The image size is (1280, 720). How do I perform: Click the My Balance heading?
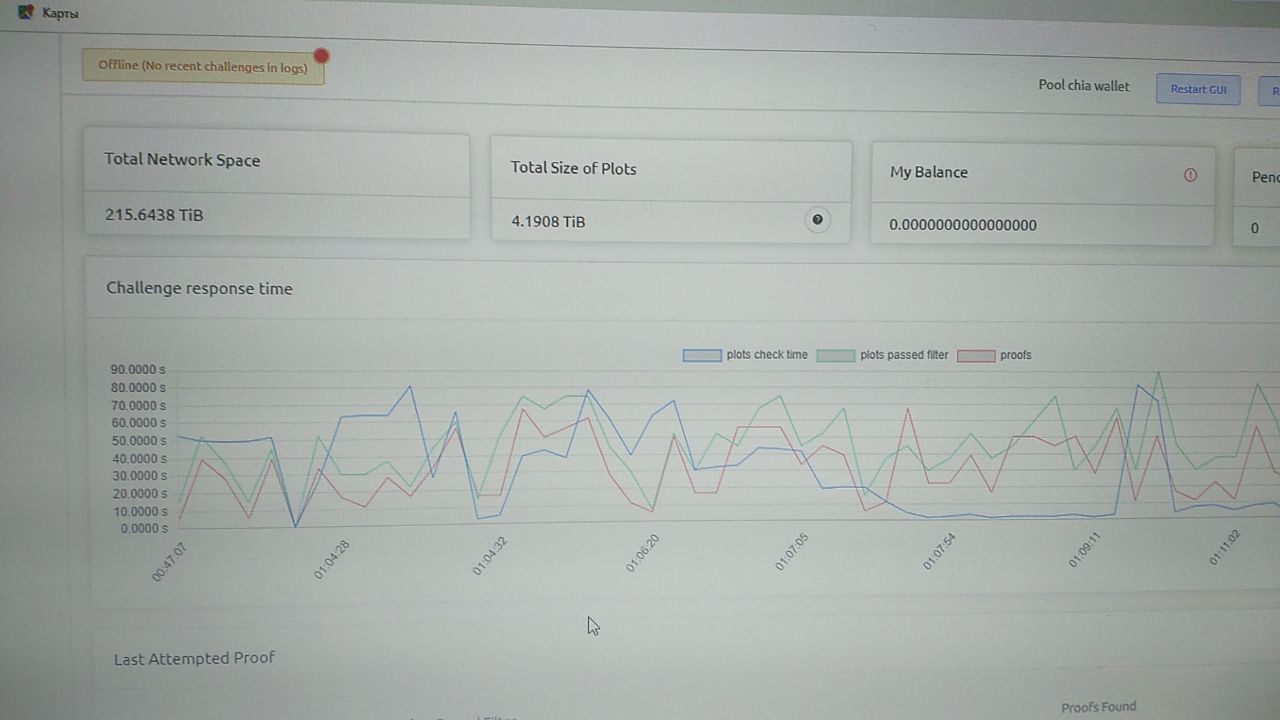pyautogui.click(x=929, y=172)
